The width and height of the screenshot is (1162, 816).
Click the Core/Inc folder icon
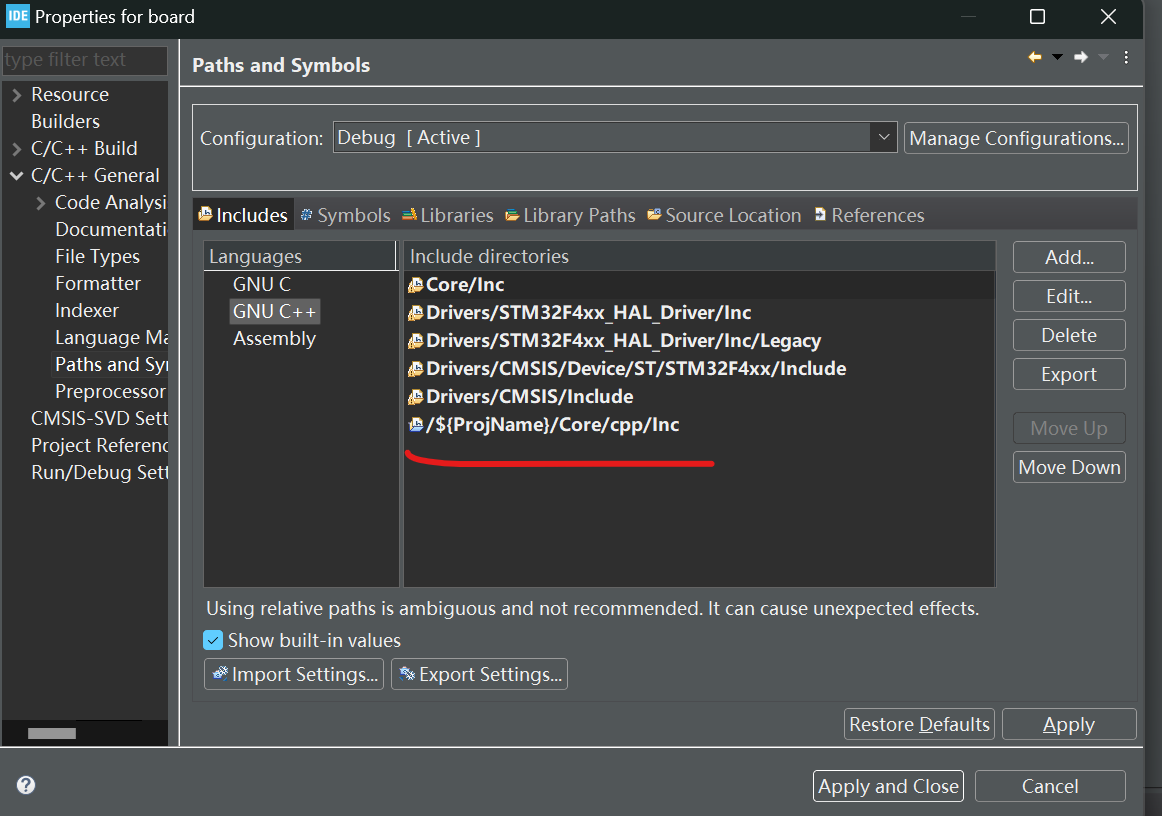(416, 285)
